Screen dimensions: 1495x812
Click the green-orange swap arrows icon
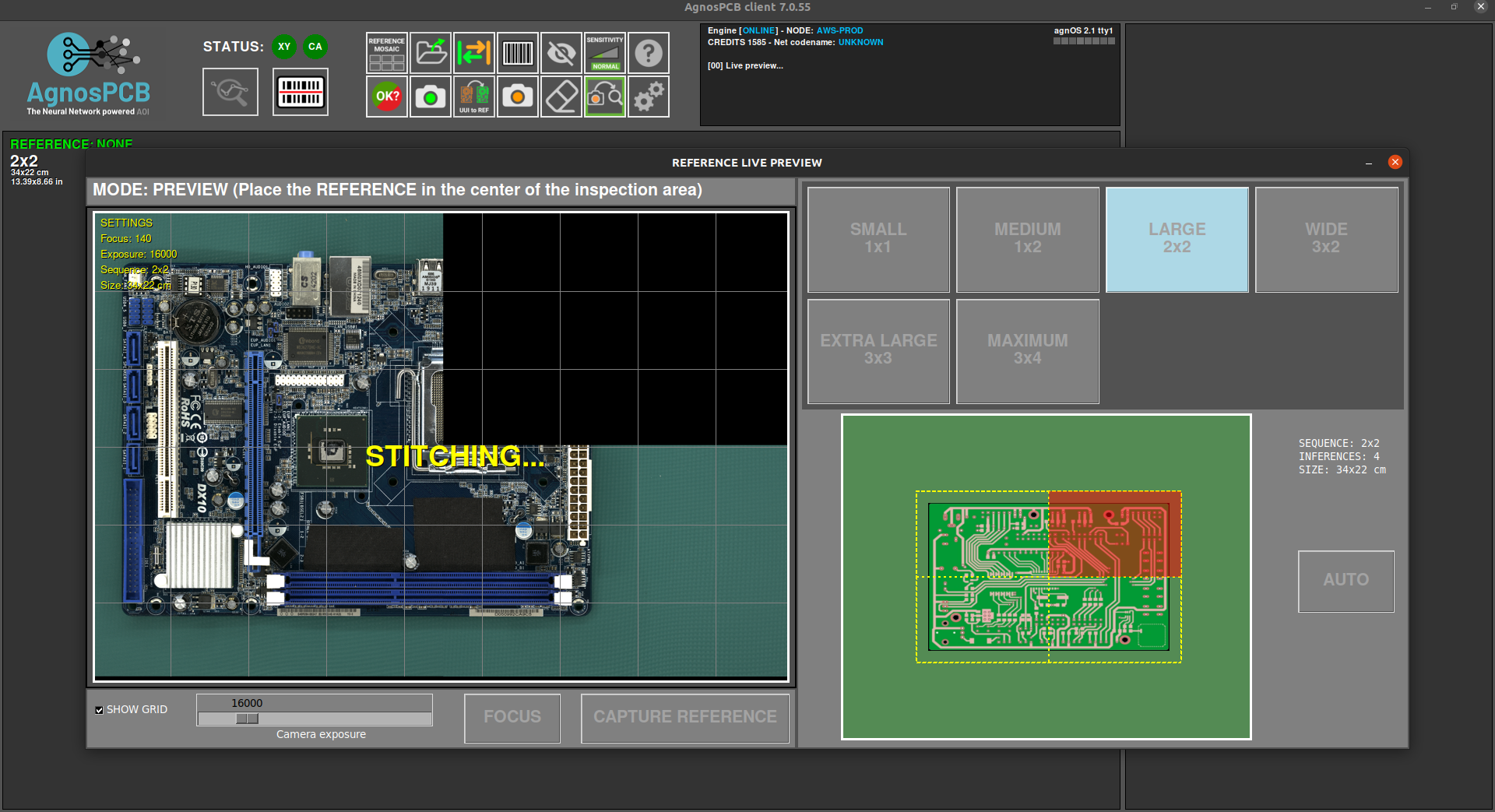pos(474,53)
